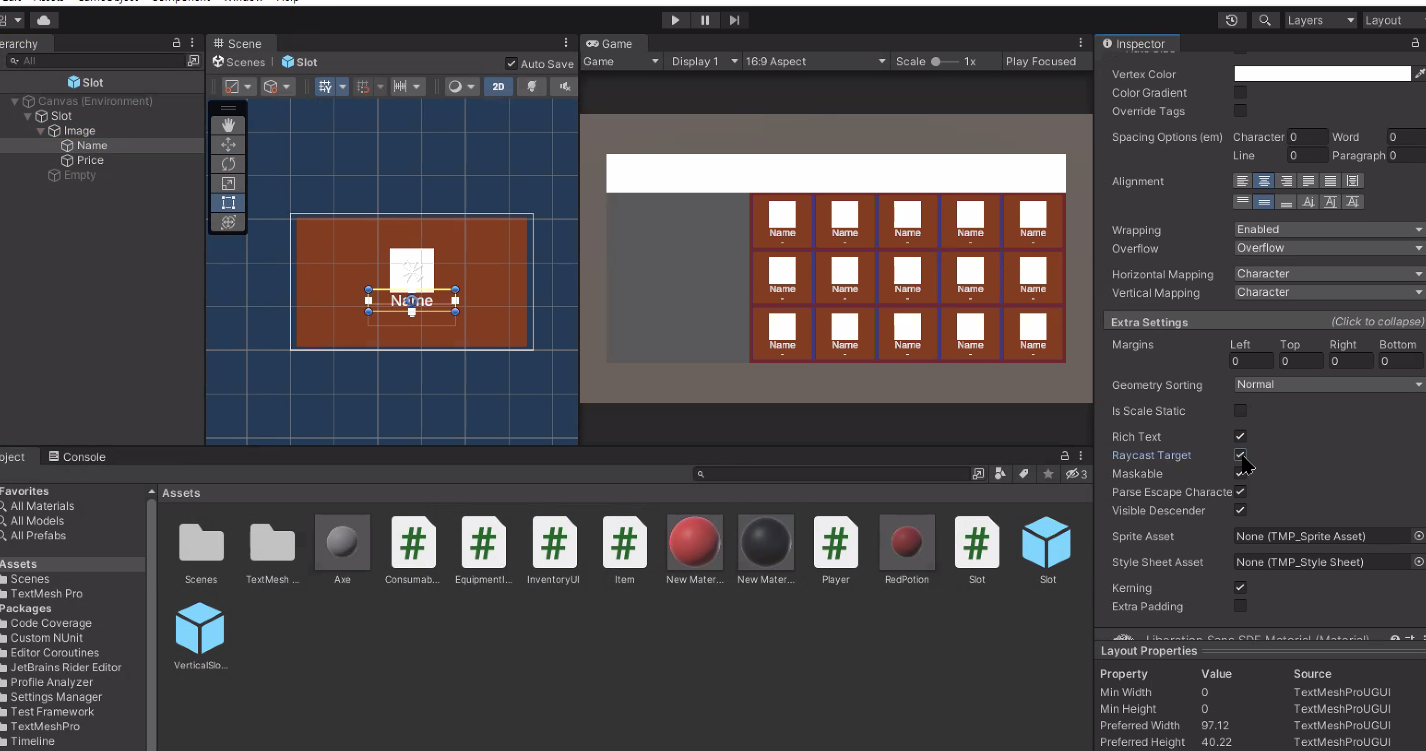Set top vertical alignment
Screen dimensions: 1426x751
1242,201
